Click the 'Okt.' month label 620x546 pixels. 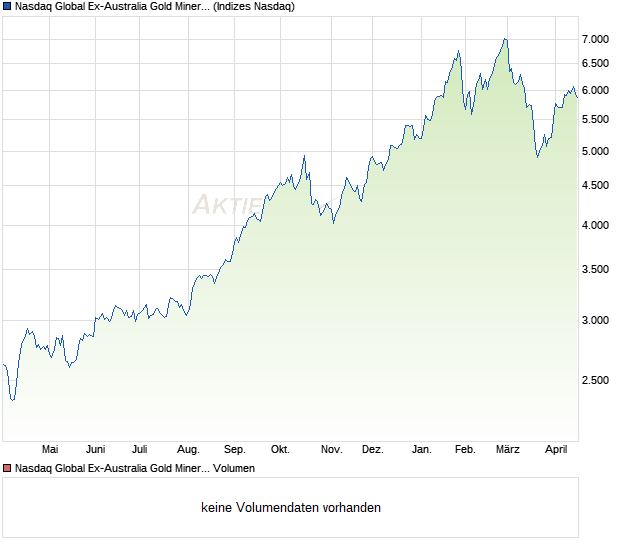pyautogui.click(x=280, y=450)
